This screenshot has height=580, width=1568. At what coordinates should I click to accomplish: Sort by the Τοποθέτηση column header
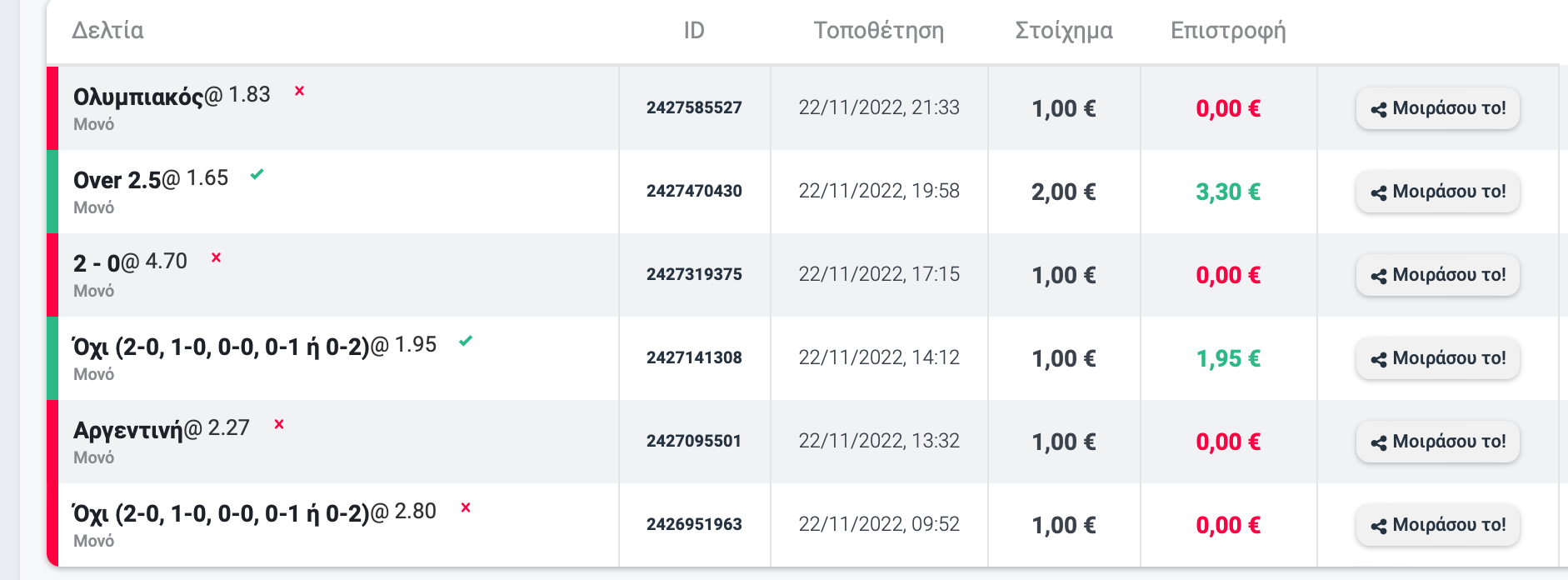tap(878, 31)
